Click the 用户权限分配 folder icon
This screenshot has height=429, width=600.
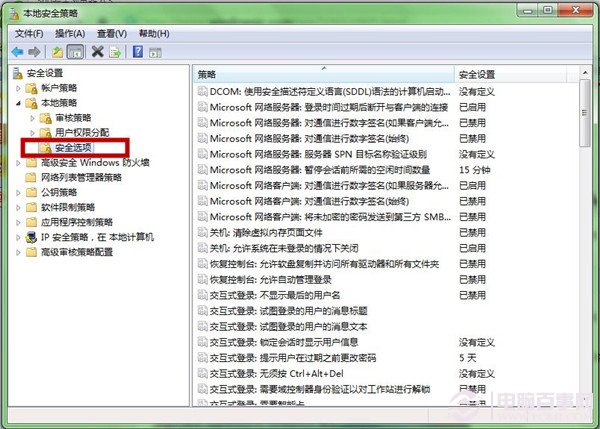point(46,133)
